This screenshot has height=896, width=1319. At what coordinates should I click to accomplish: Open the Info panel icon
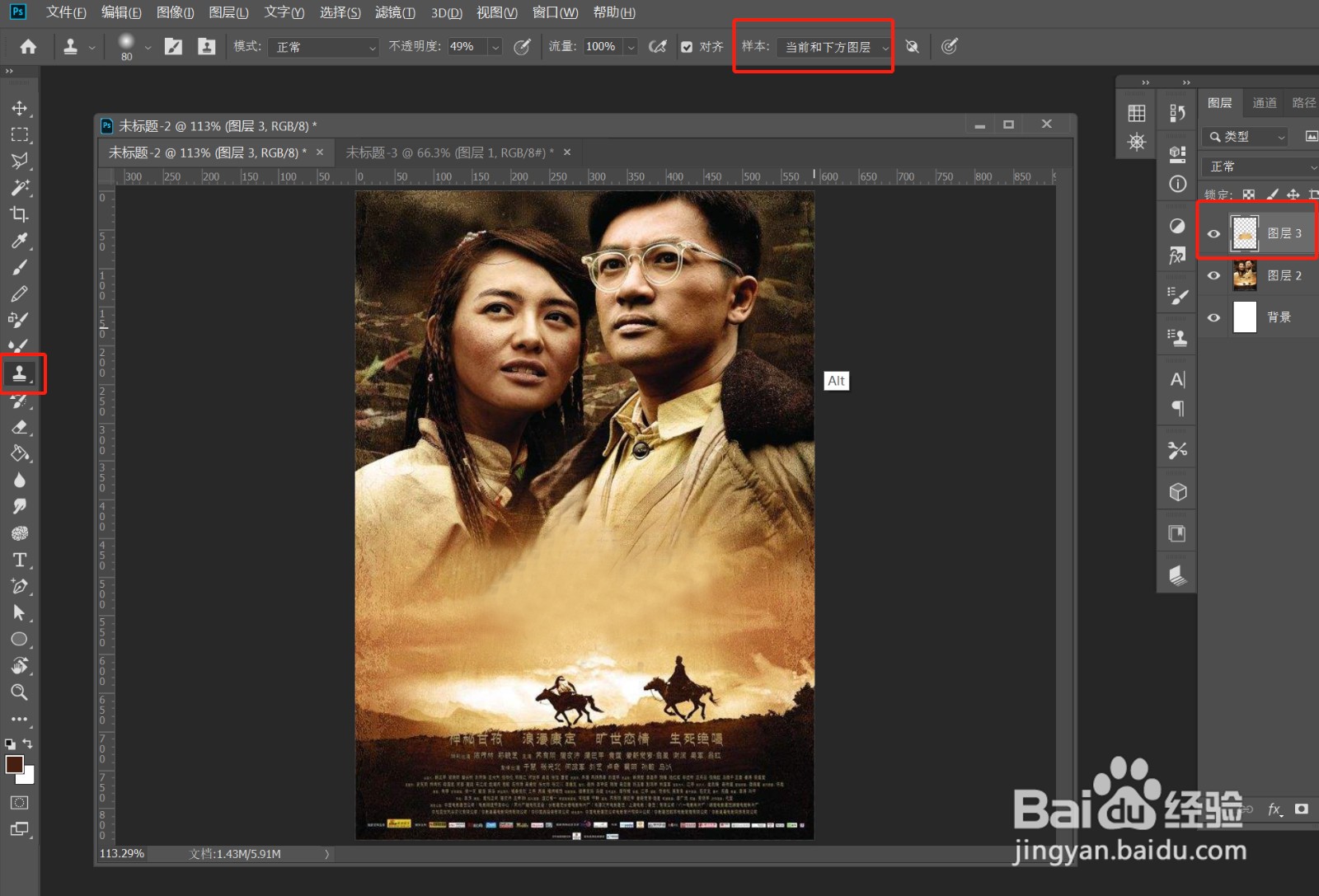[1178, 184]
